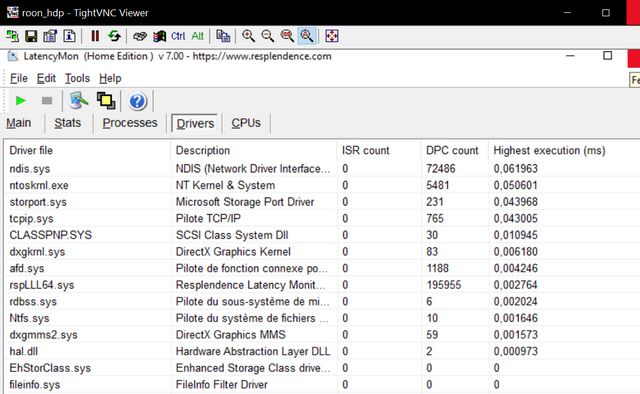Send Ctrl+Alt+Del using the keys icon
The height and width of the screenshot is (394, 640).
[x=140, y=36]
